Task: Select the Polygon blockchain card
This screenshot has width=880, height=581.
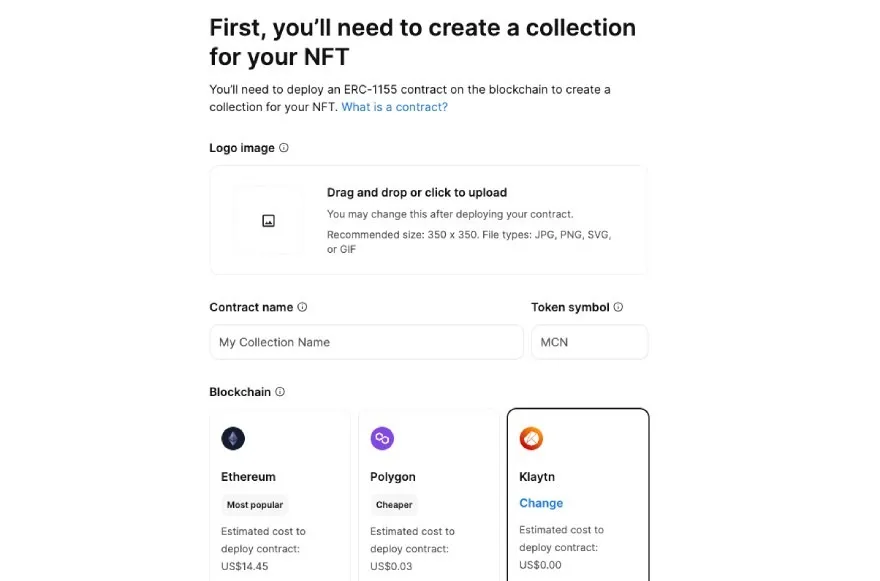Action: (429, 495)
